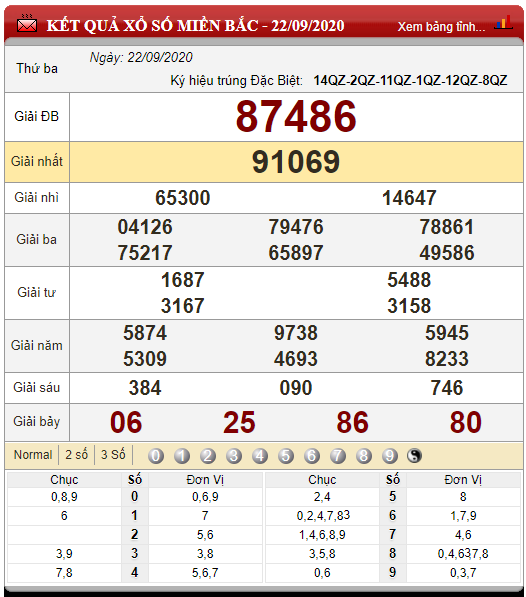Select third prize number 79476
Screen dimensions: 526x597
(296, 227)
